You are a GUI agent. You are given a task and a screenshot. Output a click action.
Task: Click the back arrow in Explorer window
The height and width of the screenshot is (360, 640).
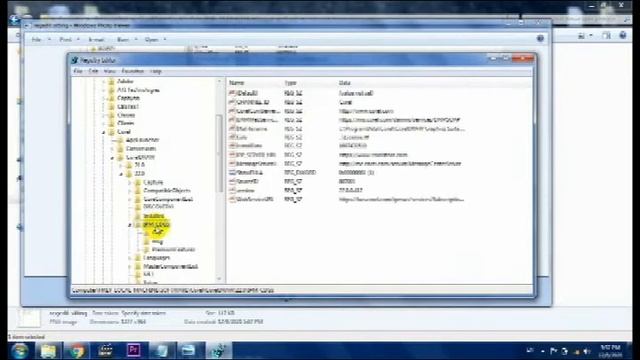[14, 20]
